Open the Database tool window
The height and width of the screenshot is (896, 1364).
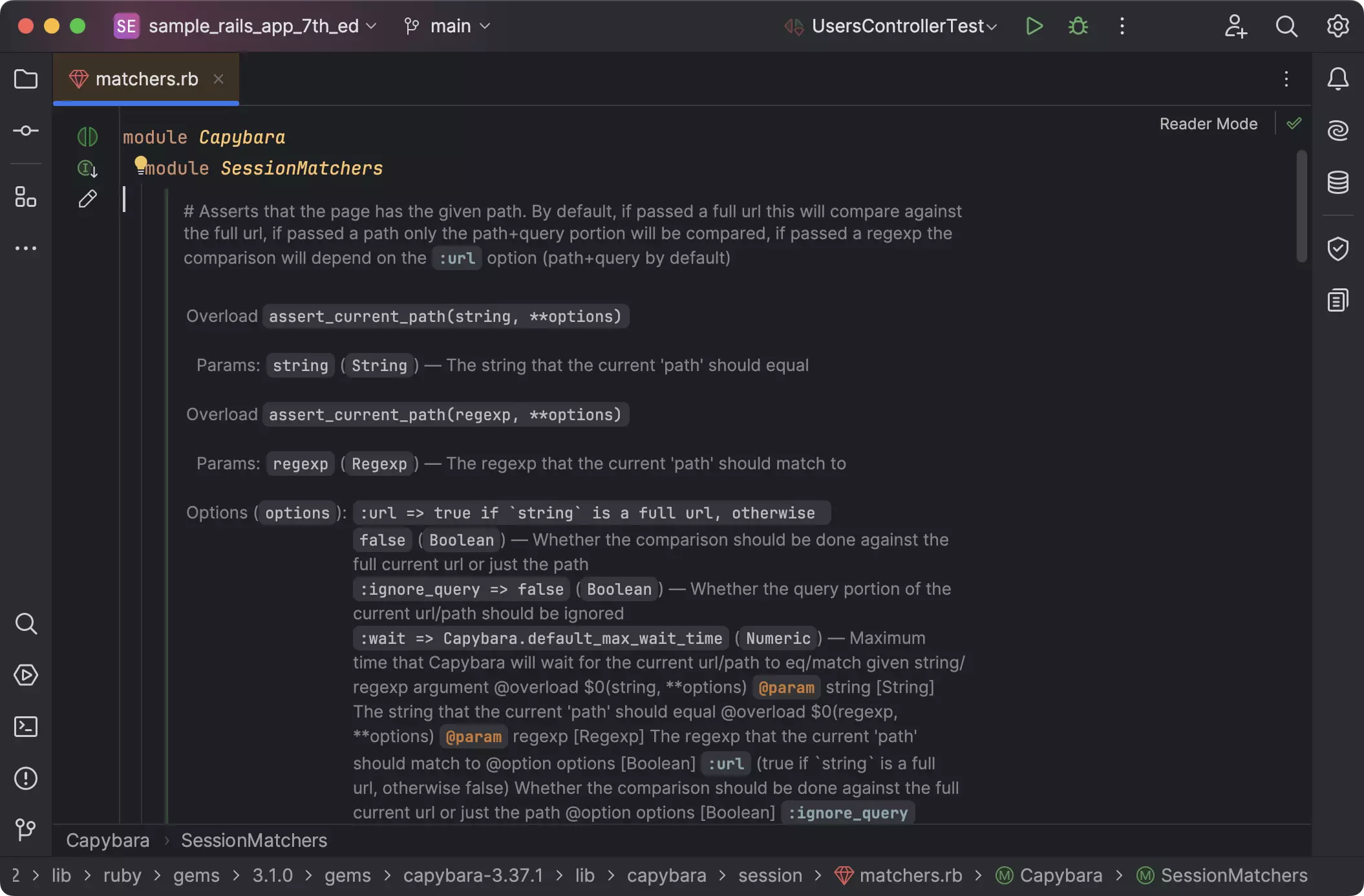1337,182
